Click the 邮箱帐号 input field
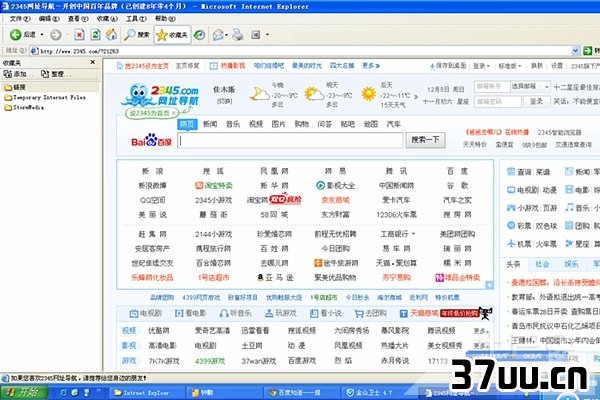Screen dimensions: 600x400 492,87
